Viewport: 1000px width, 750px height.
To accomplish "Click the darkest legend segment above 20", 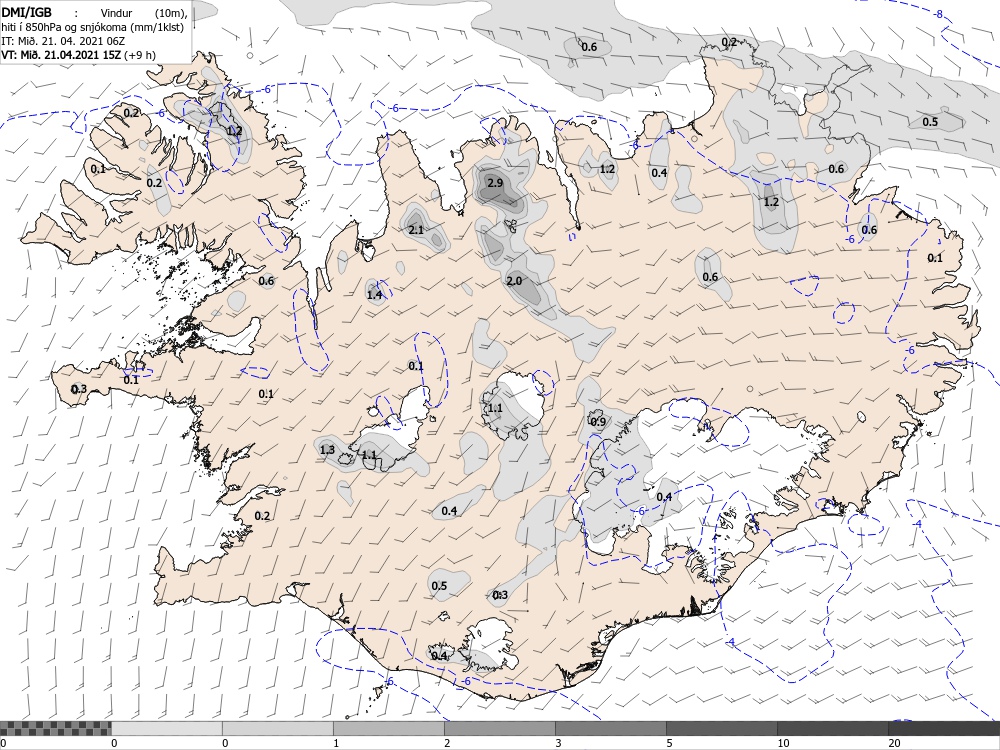I will click(944, 728).
